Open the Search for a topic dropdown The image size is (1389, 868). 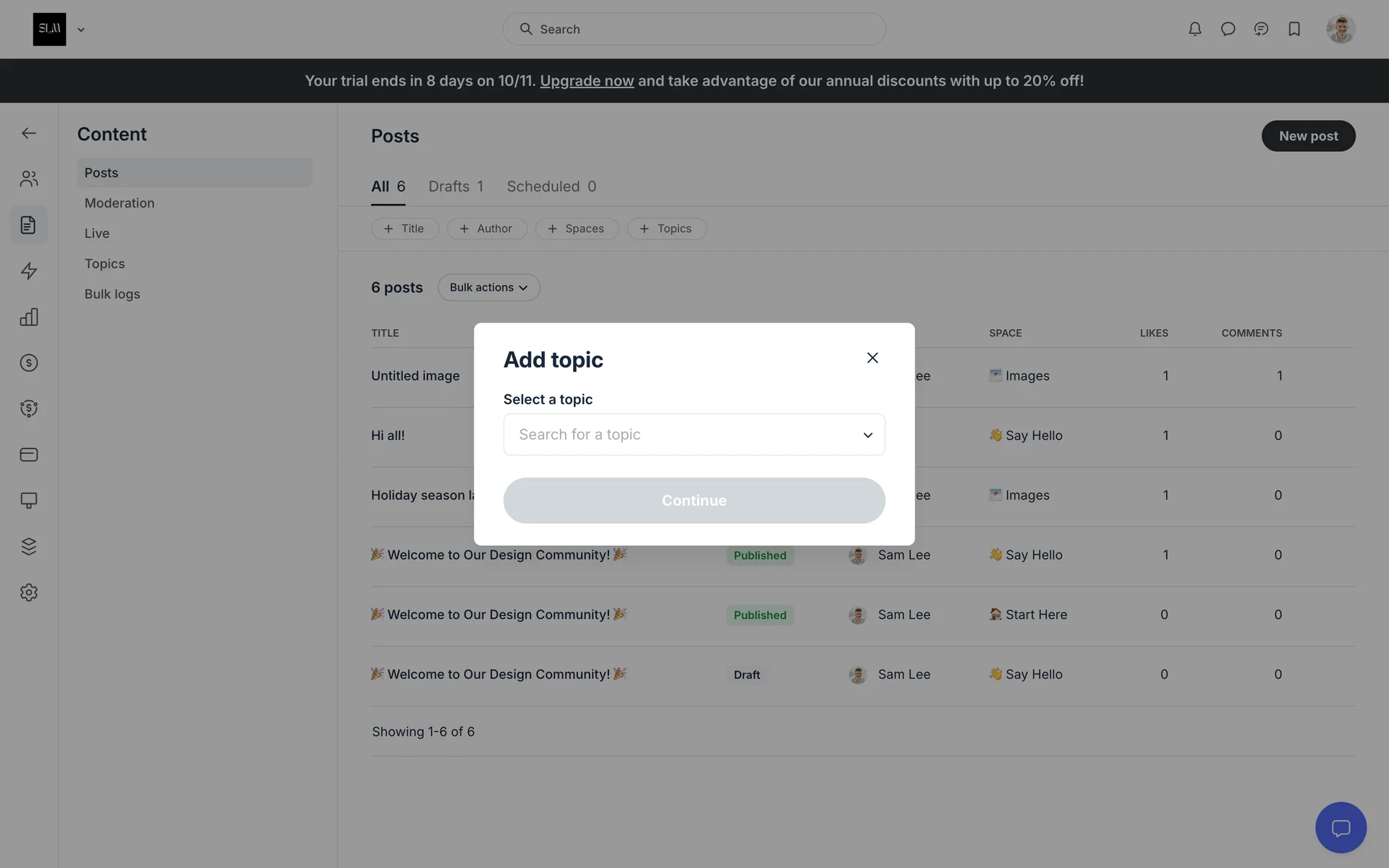click(x=694, y=435)
